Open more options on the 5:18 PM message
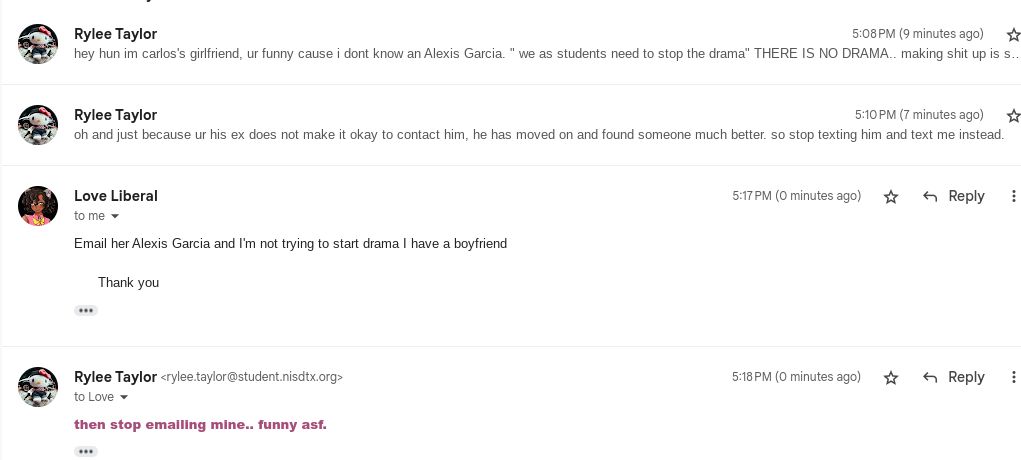This screenshot has height=460, width=1021. point(1013,378)
